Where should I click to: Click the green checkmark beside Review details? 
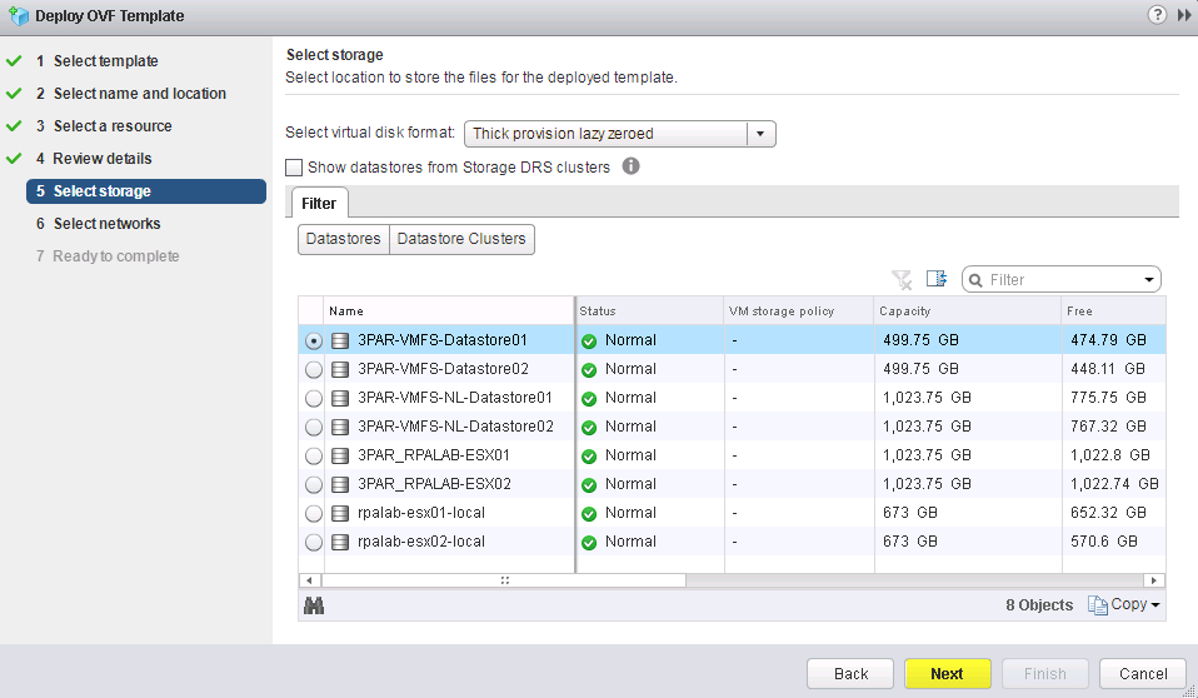tap(14, 158)
